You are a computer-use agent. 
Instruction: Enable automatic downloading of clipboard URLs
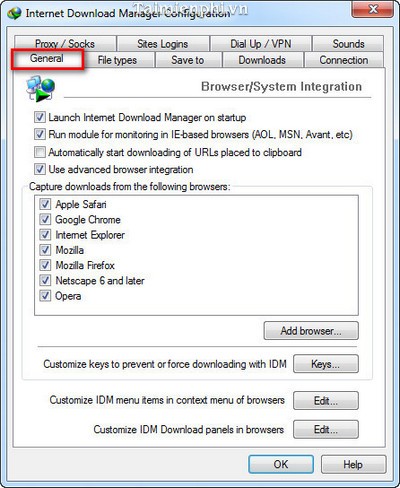click(x=40, y=152)
